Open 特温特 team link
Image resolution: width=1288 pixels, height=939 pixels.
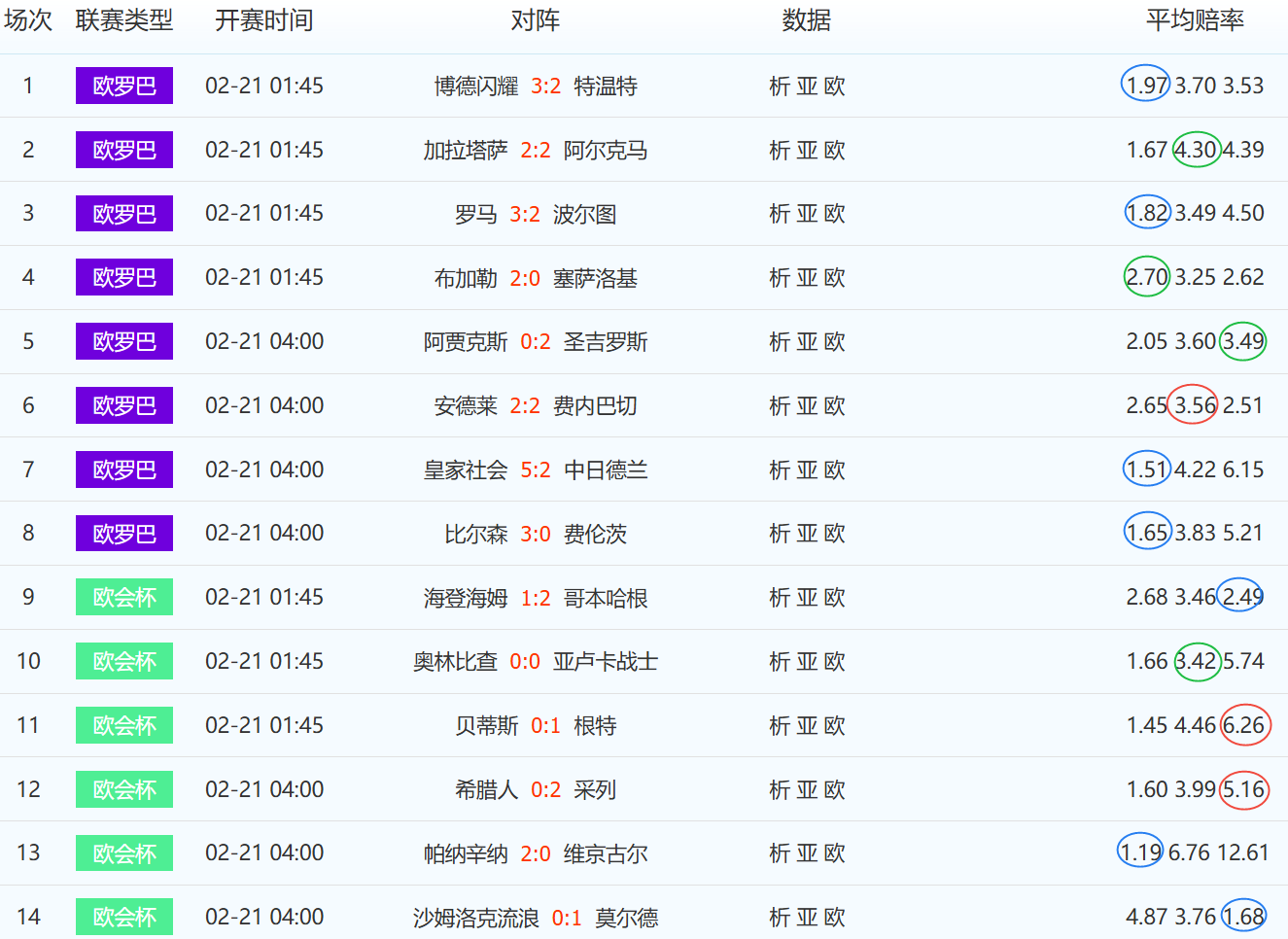tap(606, 87)
